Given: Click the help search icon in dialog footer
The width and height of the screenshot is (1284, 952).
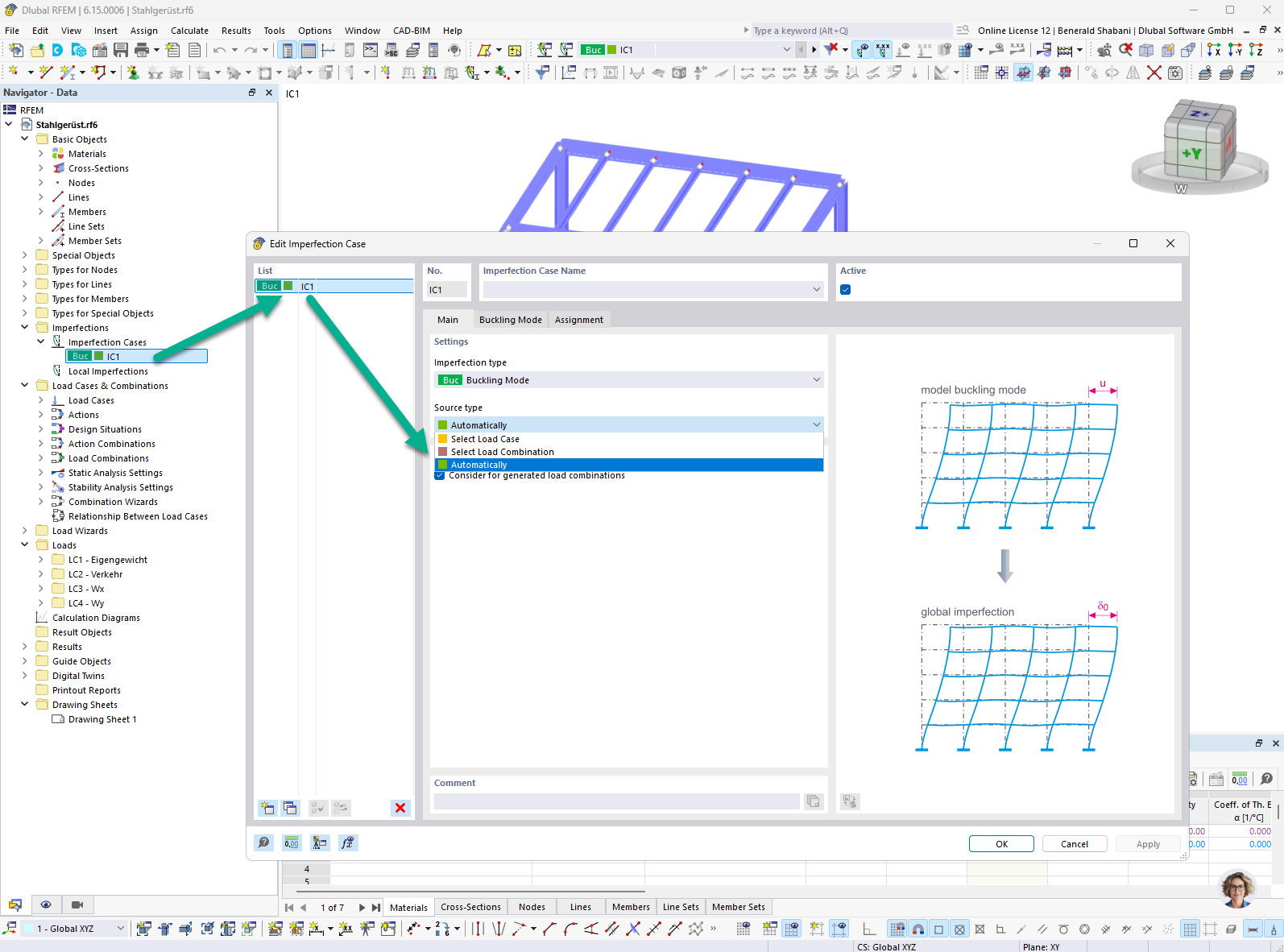Looking at the screenshot, I should click(x=263, y=842).
